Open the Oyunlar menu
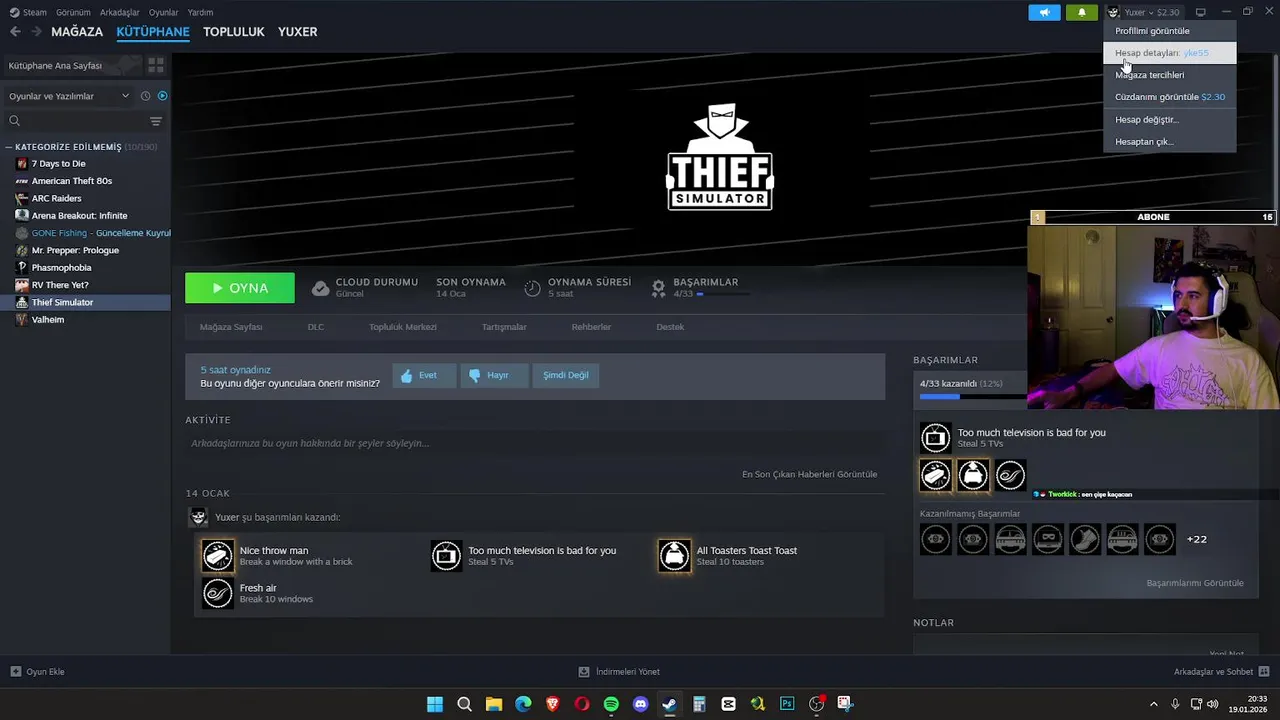This screenshot has width=1280, height=720. [164, 12]
